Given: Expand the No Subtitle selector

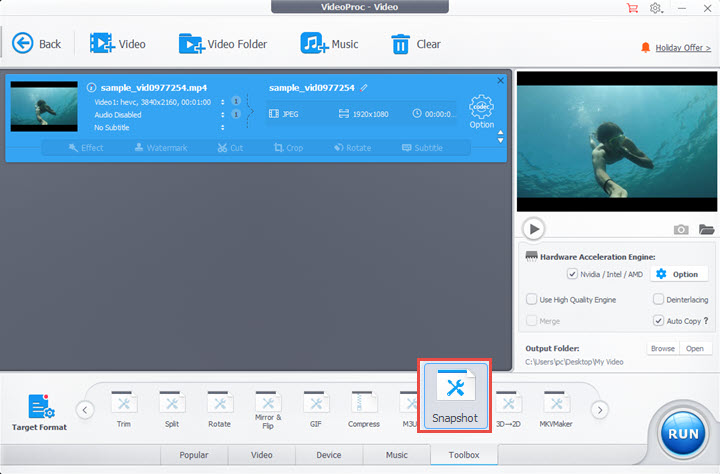Looking at the screenshot, I should (x=223, y=128).
